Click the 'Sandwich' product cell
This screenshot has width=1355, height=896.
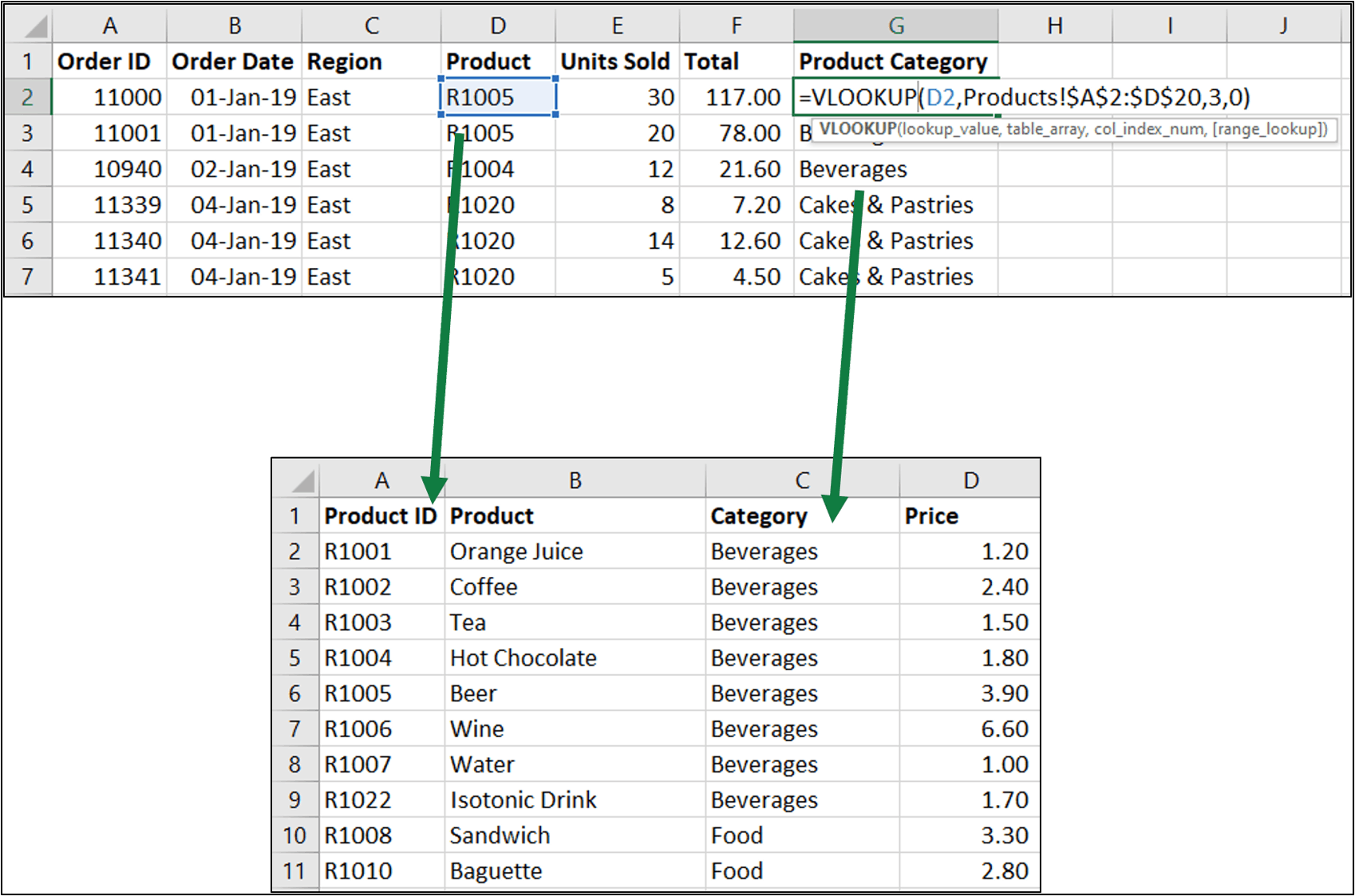coord(575,835)
